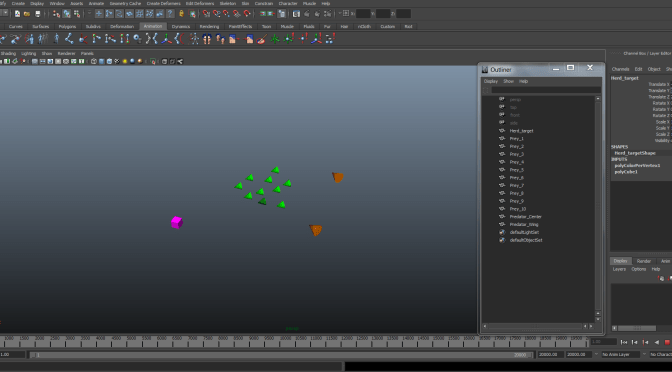The image size is (672, 372).
Task: Click the Outliner vertical scrollbar up arrow
Action: tap(598, 99)
